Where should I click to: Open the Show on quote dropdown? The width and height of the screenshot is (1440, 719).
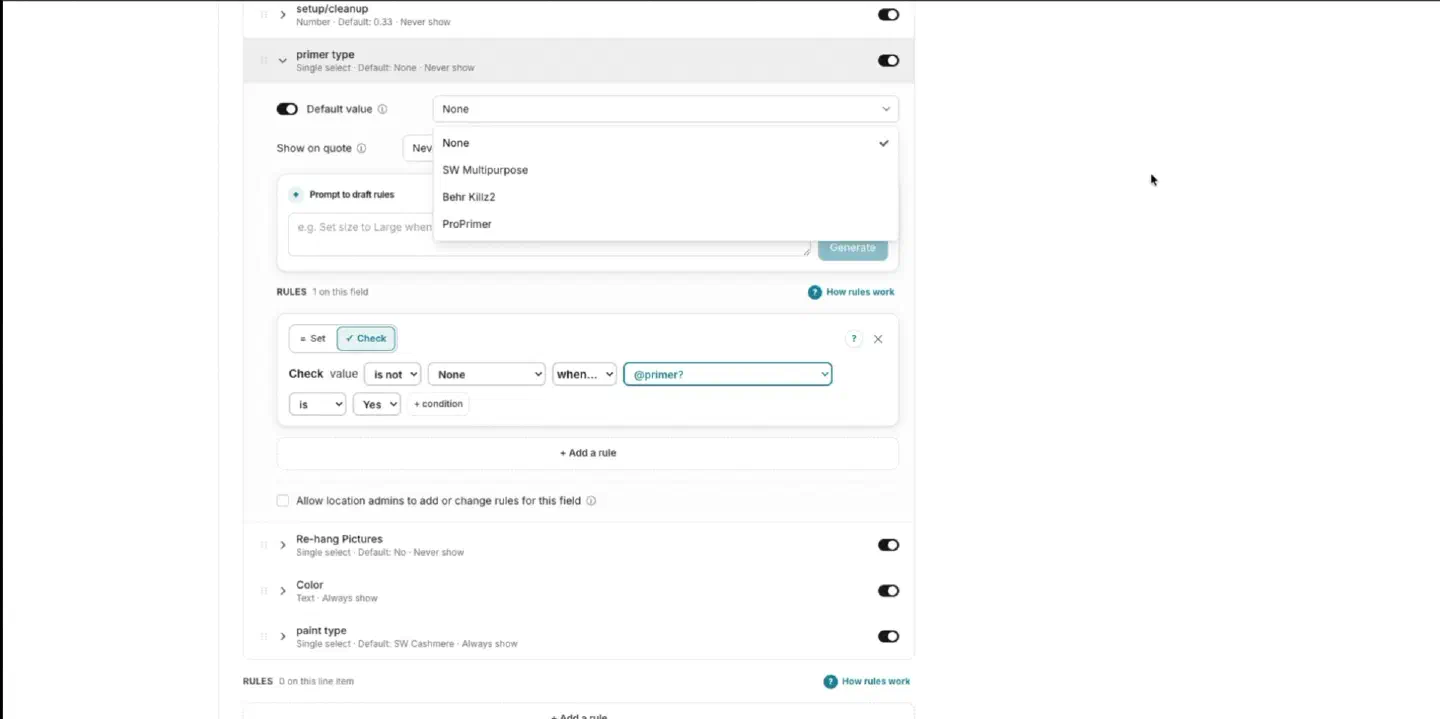418,148
